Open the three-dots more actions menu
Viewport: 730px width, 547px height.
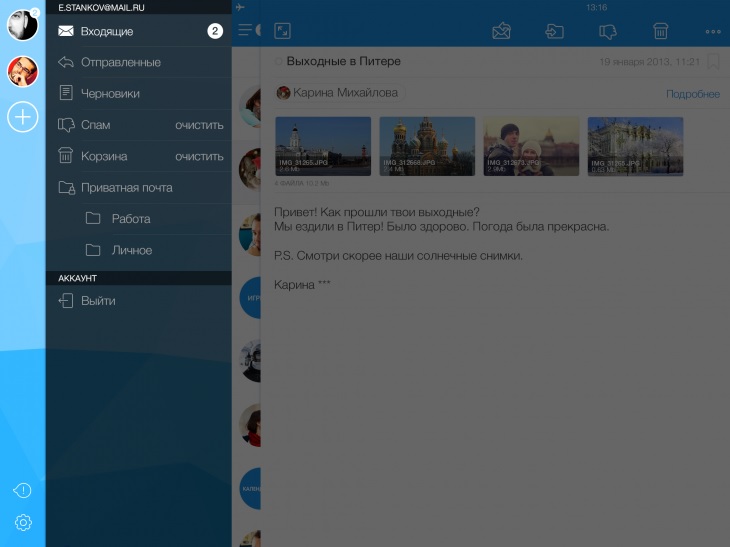(713, 31)
